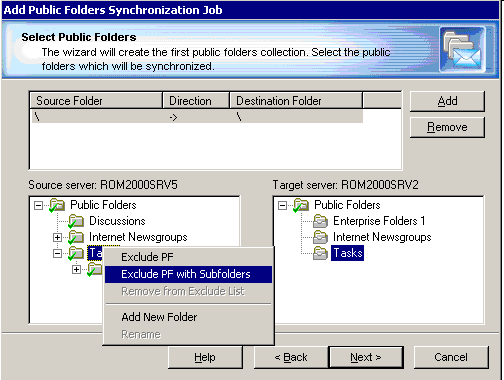The width and height of the screenshot is (504, 380).
Task: Go back with the < Back button
Action: click(x=291, y=357)
